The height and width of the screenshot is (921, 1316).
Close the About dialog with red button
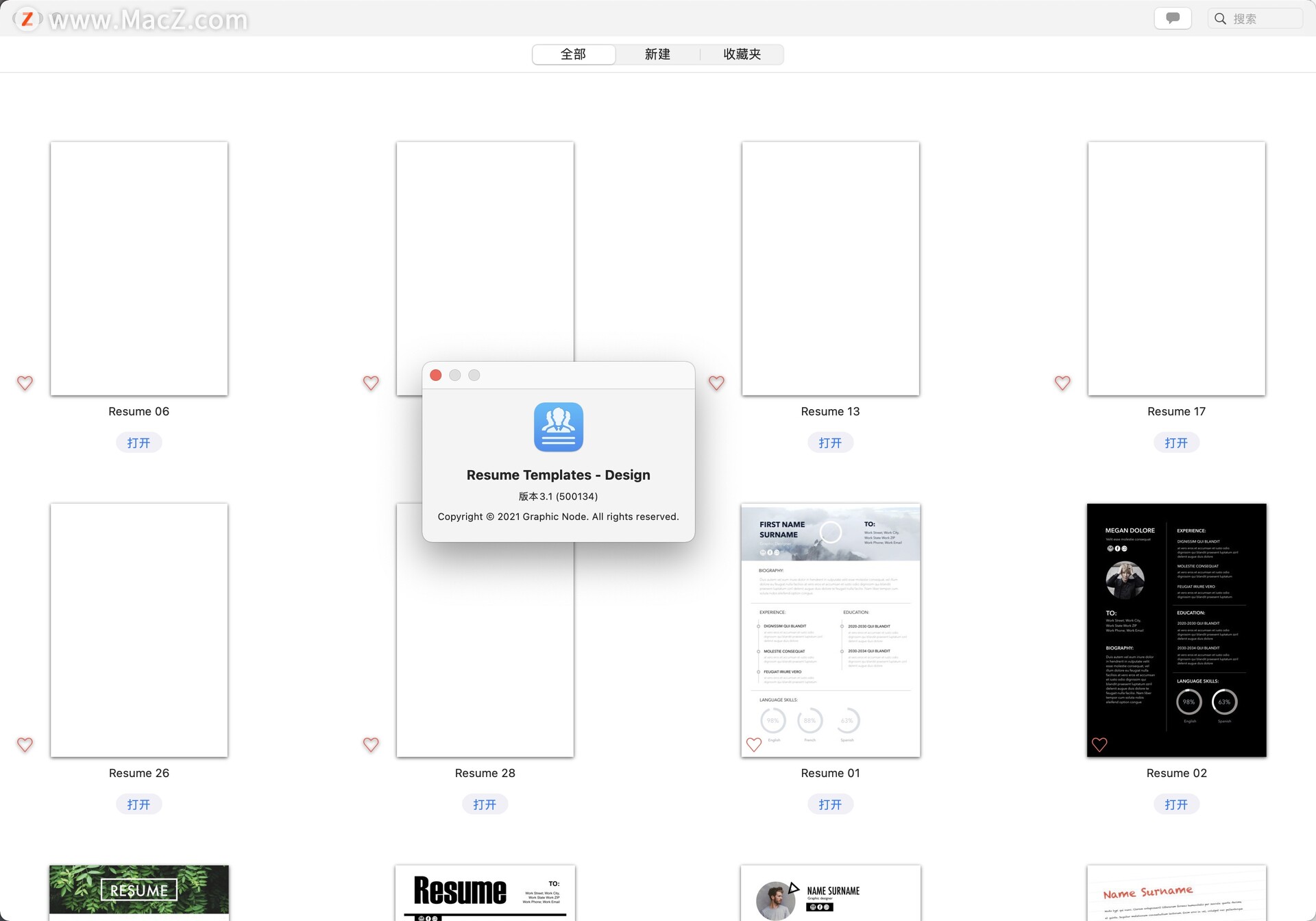436,375
